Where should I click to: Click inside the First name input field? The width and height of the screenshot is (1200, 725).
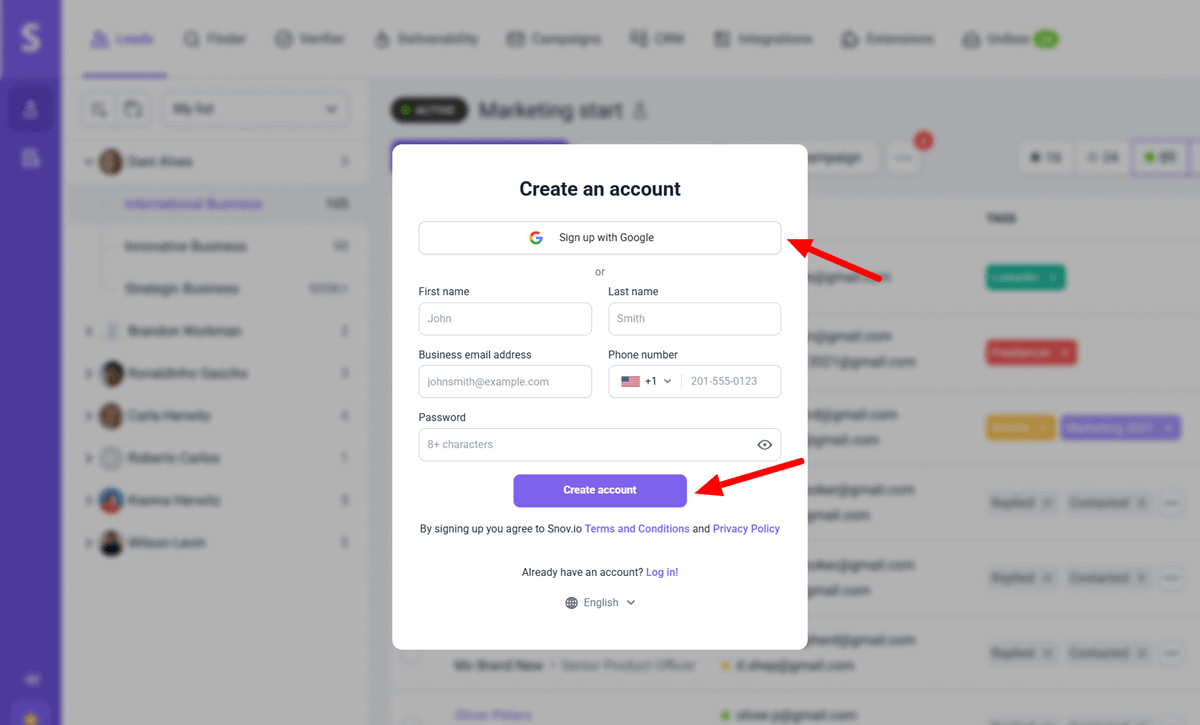tap(505, 318)
